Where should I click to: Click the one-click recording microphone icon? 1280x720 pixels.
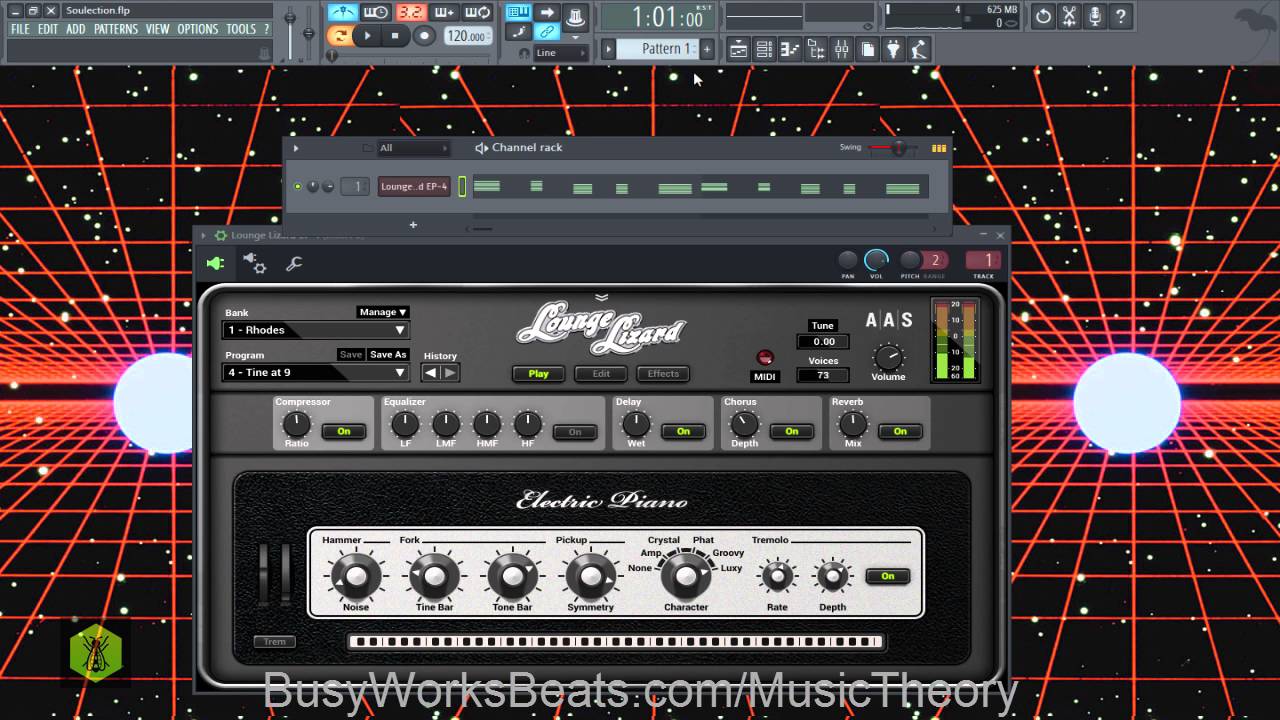[1095, 16]
